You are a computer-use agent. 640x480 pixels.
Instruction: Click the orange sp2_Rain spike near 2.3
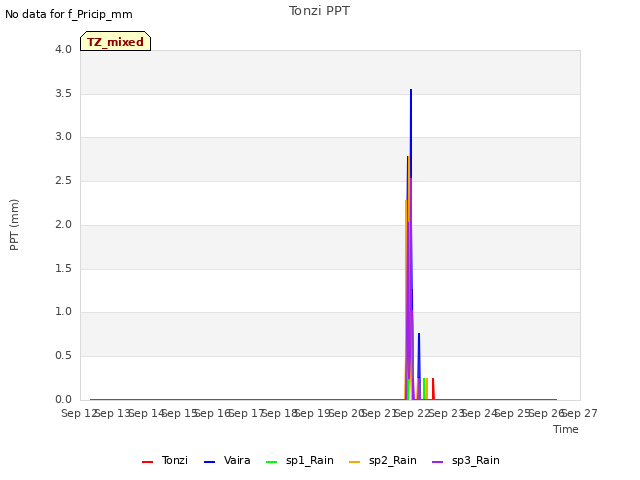(x=406, y=202)
